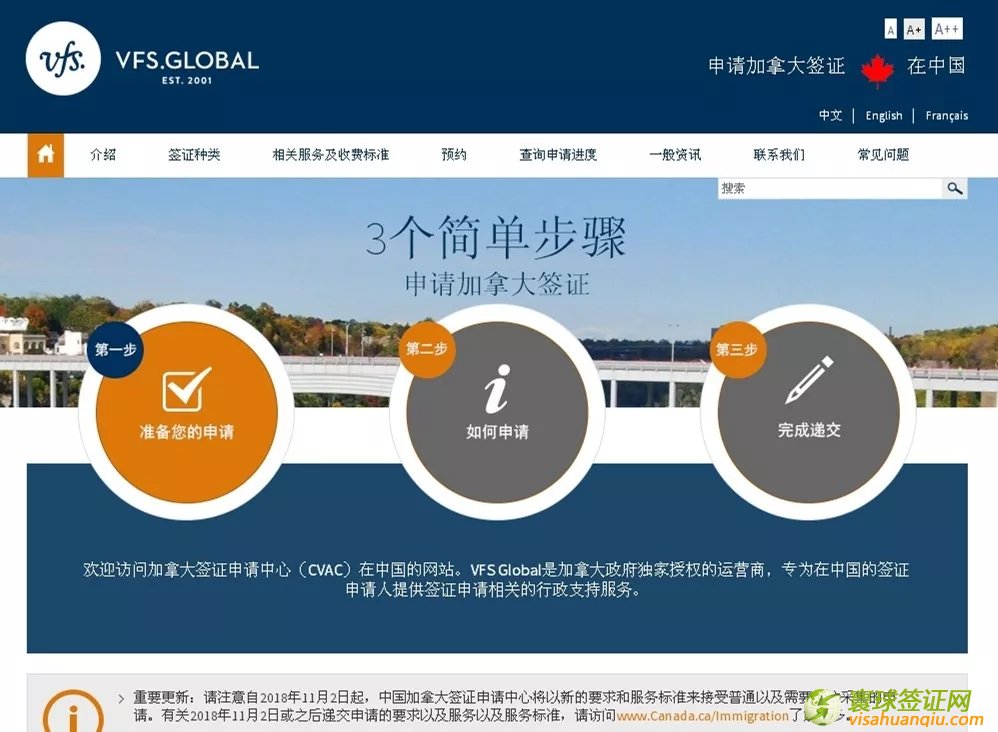Click the Canadian maple leaf icon
Image resolution: width=998 pixels, height=732 pixels.
pyautogui.click(x=877, y=70)
